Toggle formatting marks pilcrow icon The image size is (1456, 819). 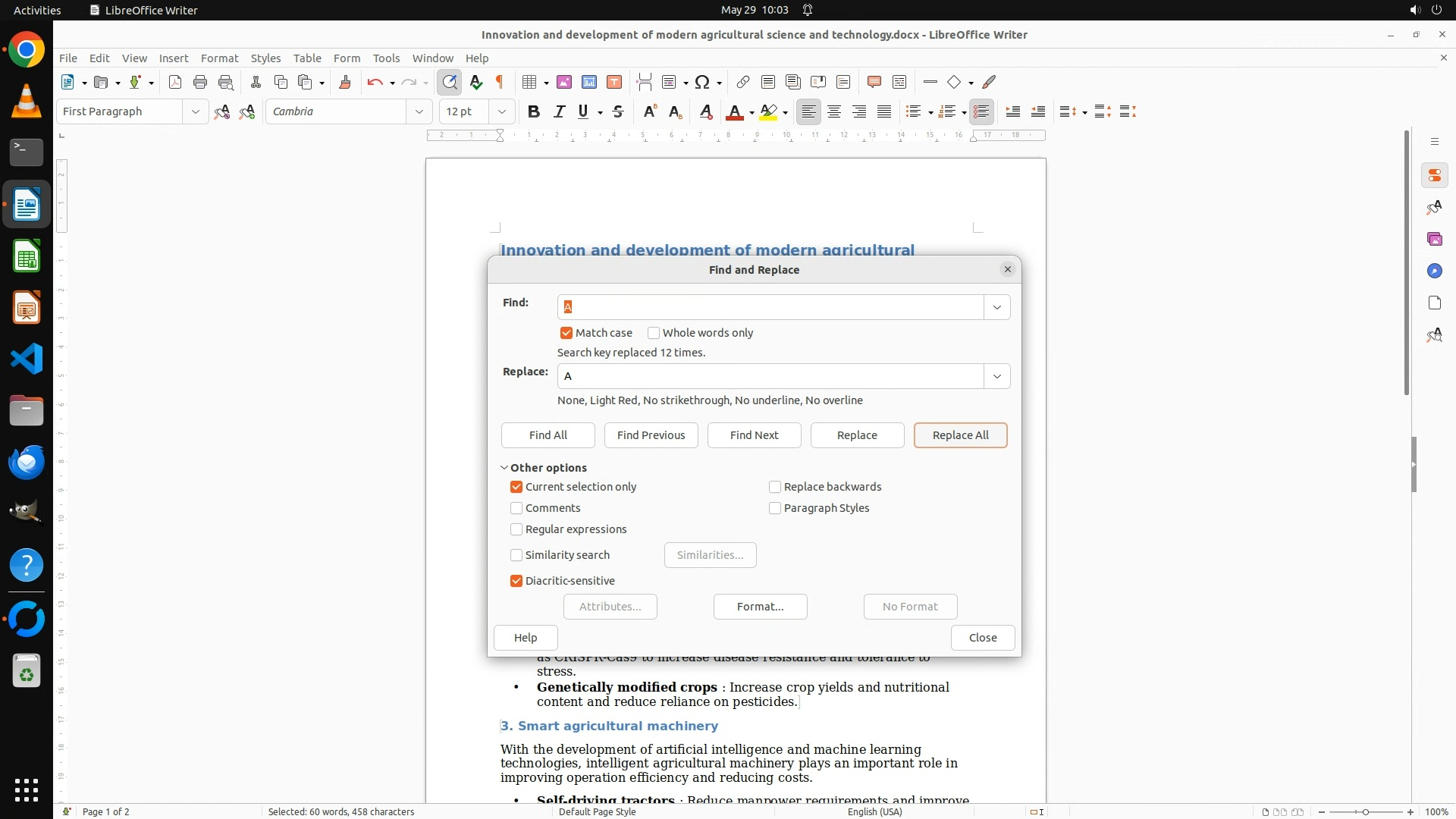500,82
